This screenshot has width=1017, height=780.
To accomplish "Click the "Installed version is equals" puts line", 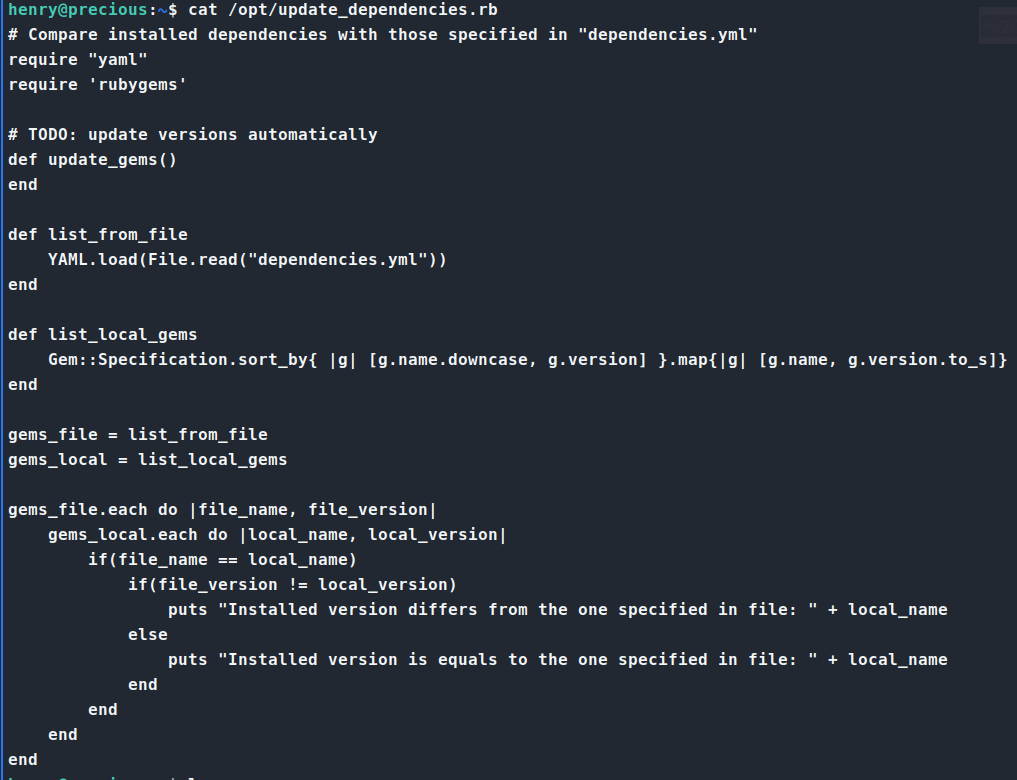I will tap(557, 660).
